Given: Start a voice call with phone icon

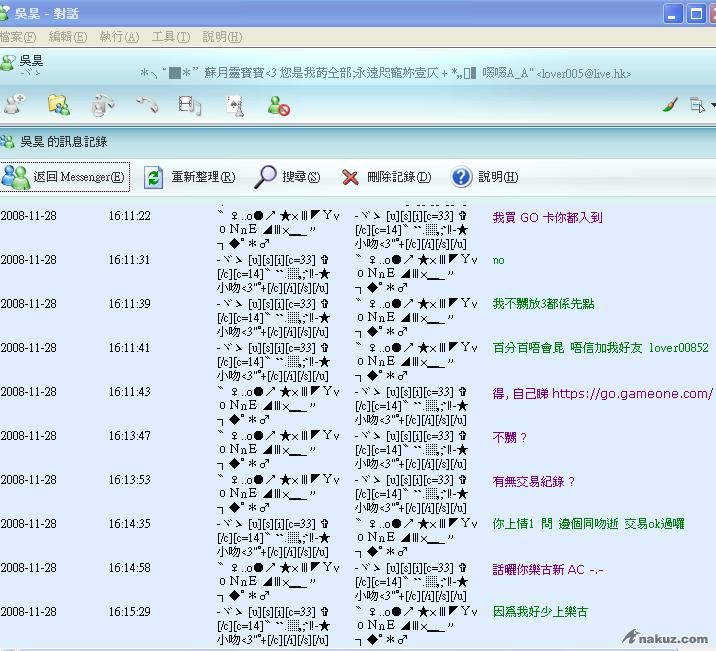Looking at the screenshot, I should (147, 103).
